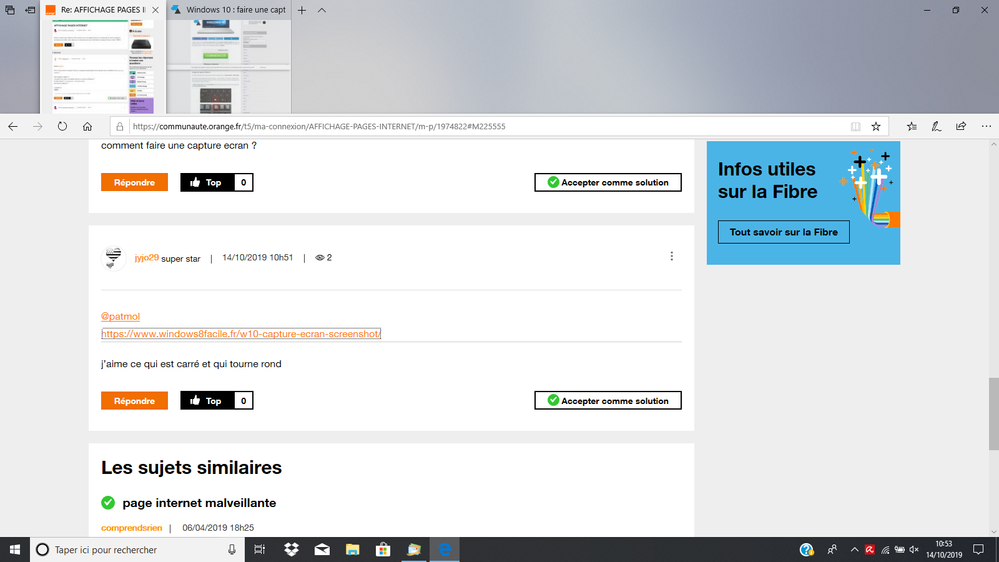Show hidden system tray icons
The width and height of the screenshot is (999, 562).
pyautogui.click(x=854, y=549)
